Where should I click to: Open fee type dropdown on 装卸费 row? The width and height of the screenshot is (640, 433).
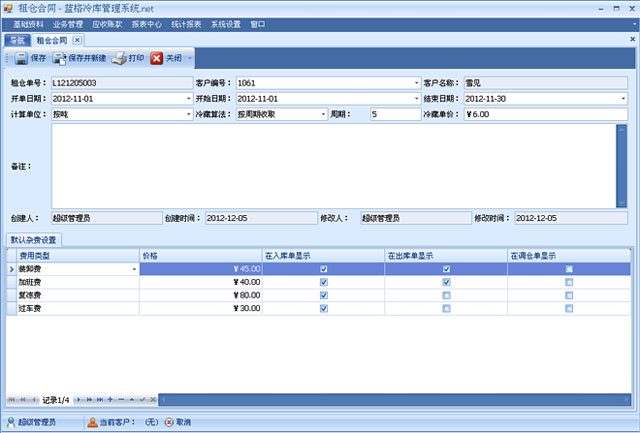[134, 269]
